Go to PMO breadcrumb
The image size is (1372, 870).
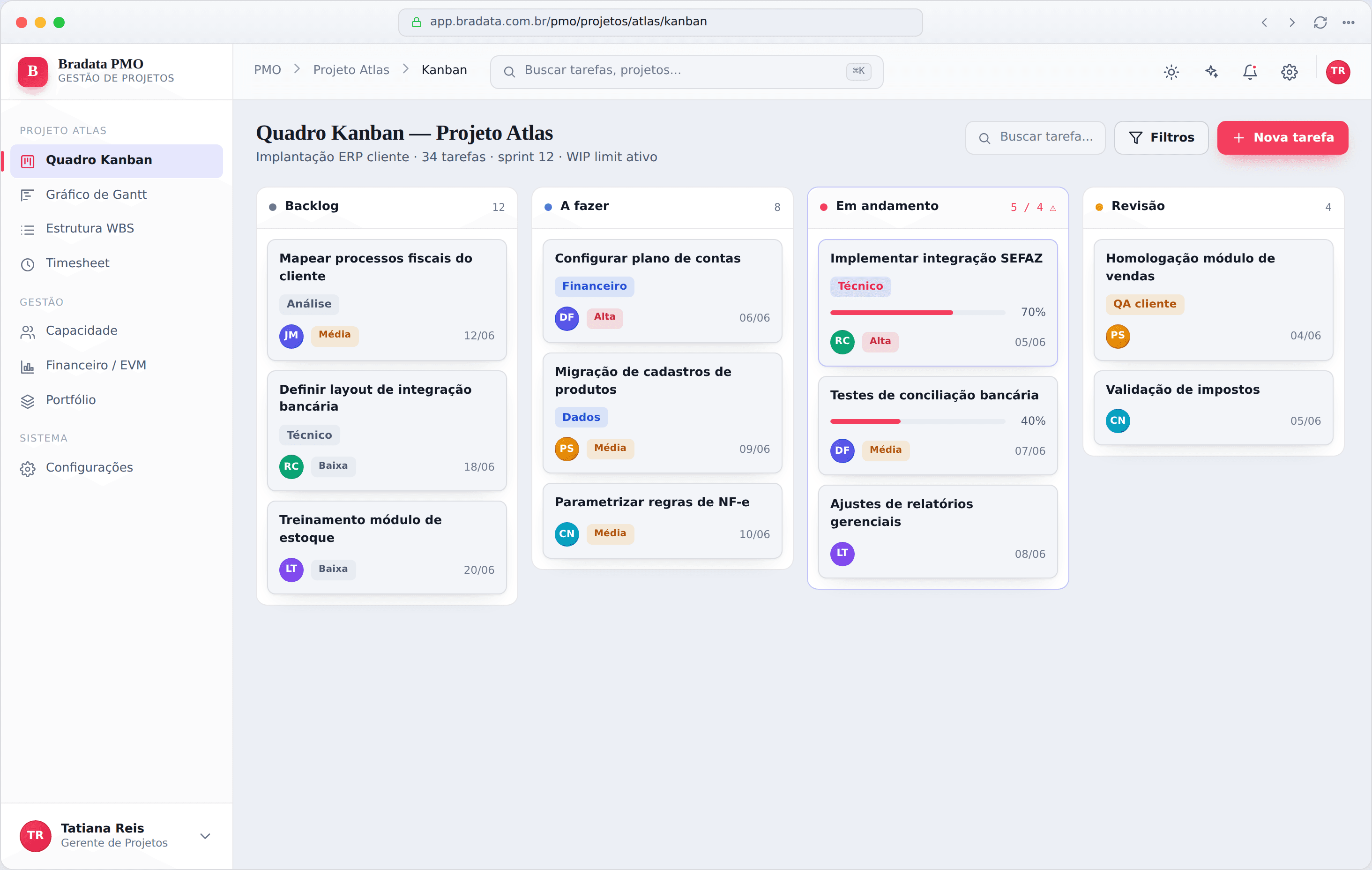[267, 70]
